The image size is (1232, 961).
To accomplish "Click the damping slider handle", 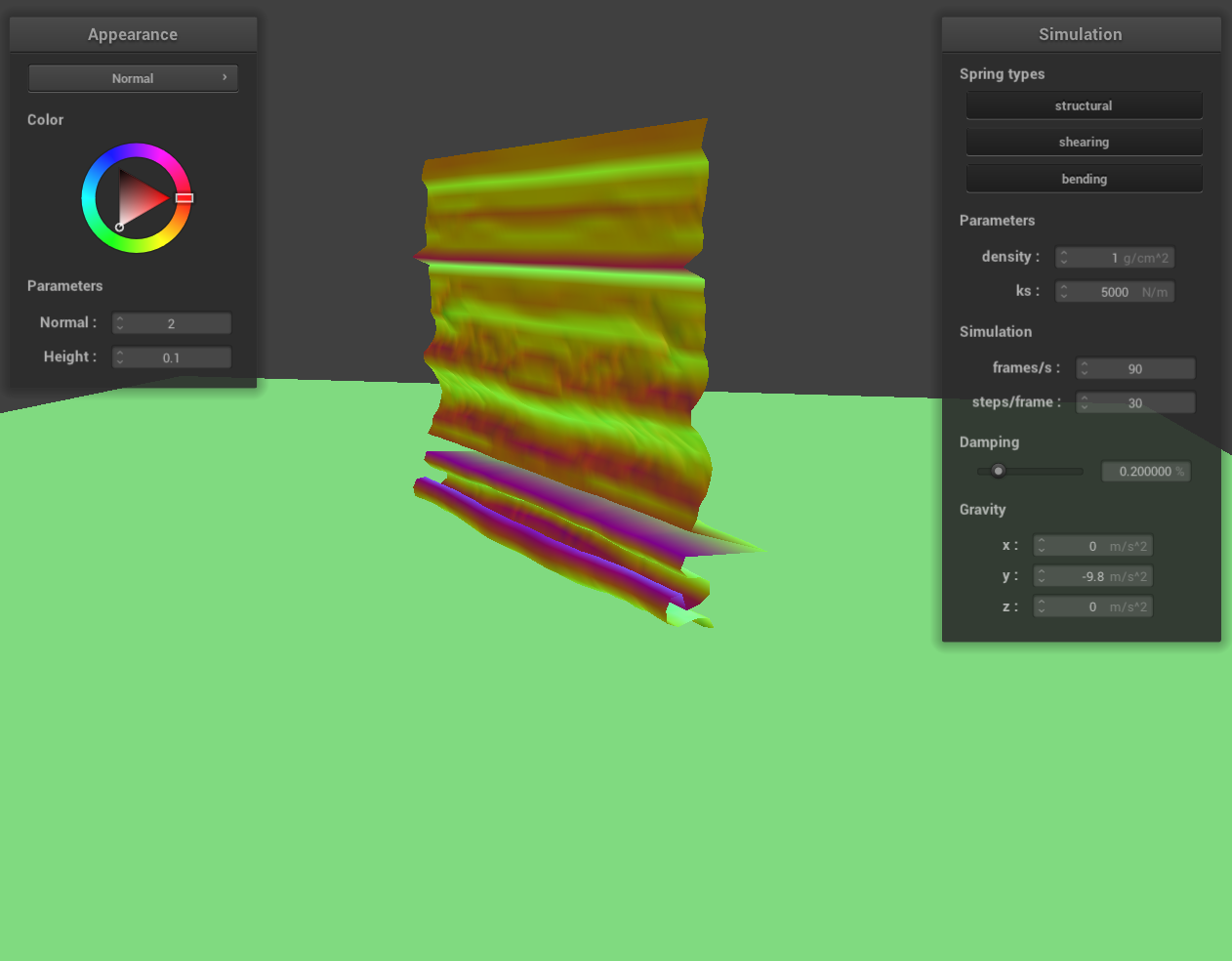I will point(998,471).
